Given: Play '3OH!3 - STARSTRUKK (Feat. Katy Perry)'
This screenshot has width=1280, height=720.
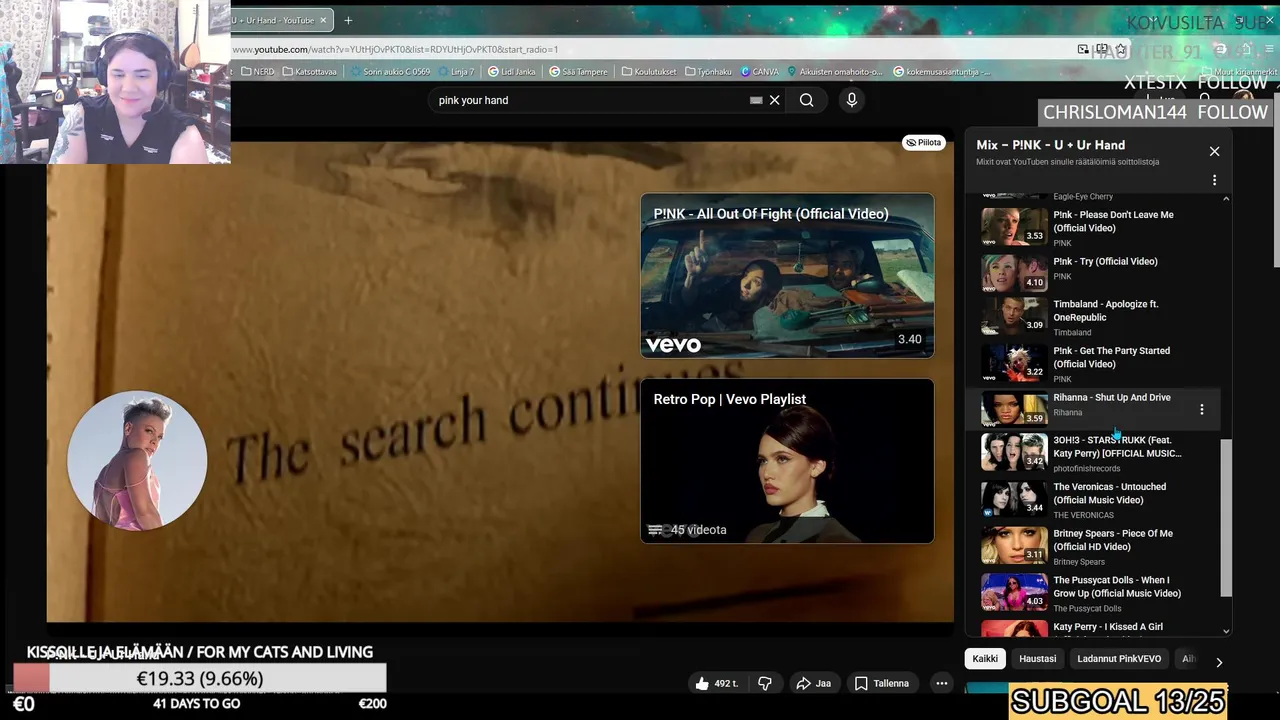Looking at the screenshot, I should [1100, 452].
